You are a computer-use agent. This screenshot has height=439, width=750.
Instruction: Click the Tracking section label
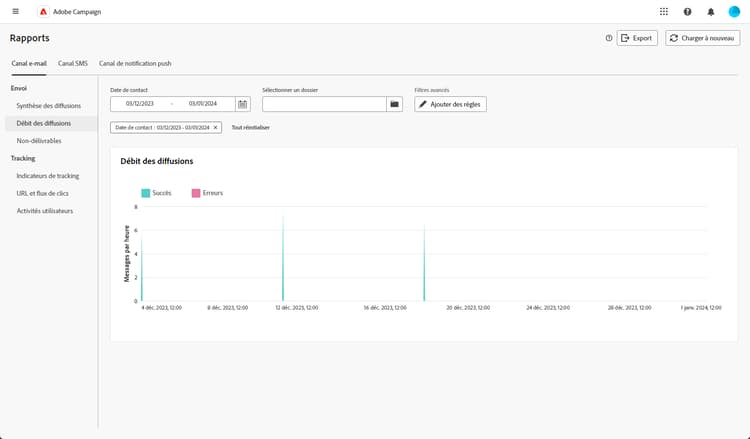(x=23, y=158)
